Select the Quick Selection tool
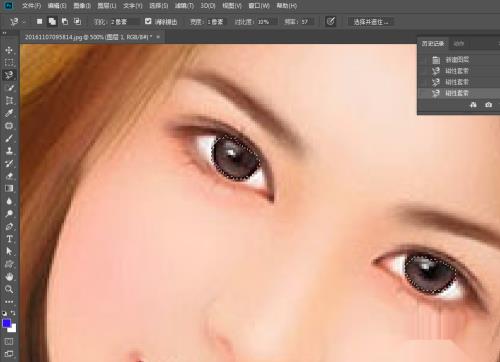The width and height of the screenshot is (500, 362). click(x=9, y=88)
